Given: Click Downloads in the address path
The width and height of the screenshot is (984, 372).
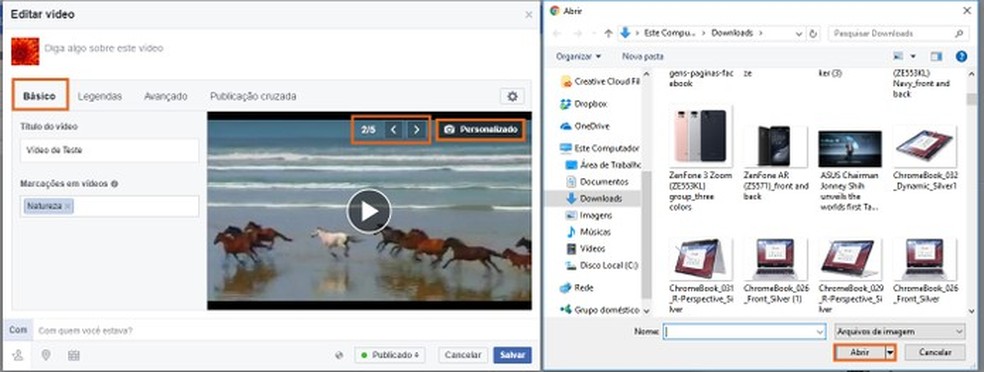Looking at the screenshot, I should click(732, 33).
